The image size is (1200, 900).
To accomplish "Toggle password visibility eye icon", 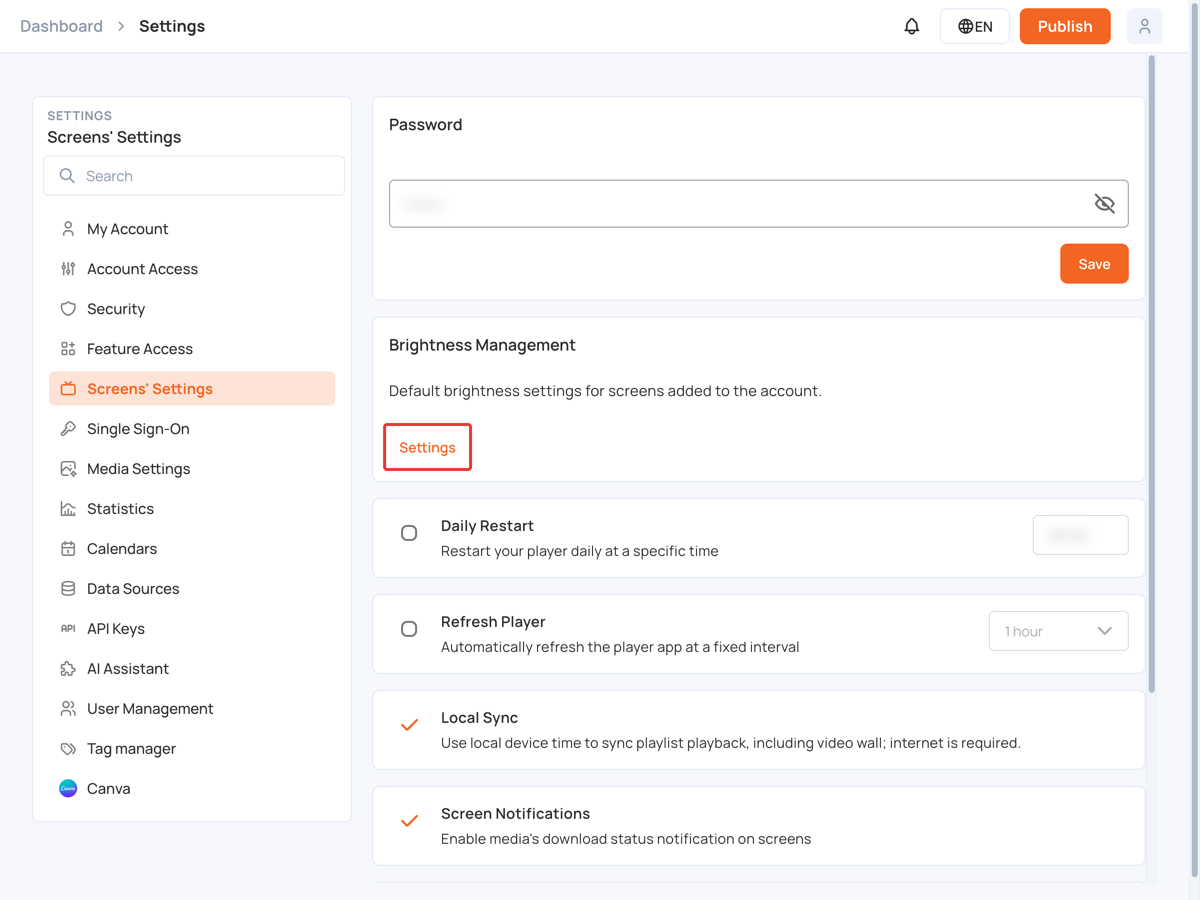I will point(1104,204).
